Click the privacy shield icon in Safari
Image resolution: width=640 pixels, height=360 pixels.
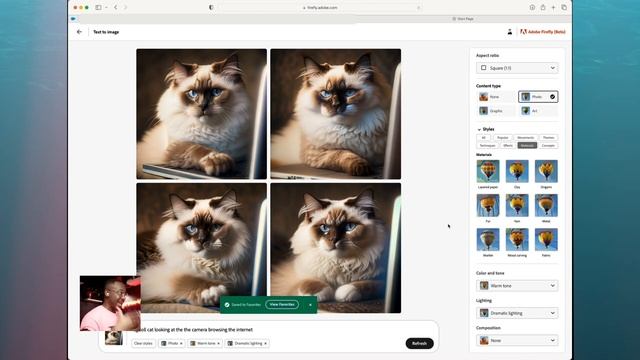(211, 7)
